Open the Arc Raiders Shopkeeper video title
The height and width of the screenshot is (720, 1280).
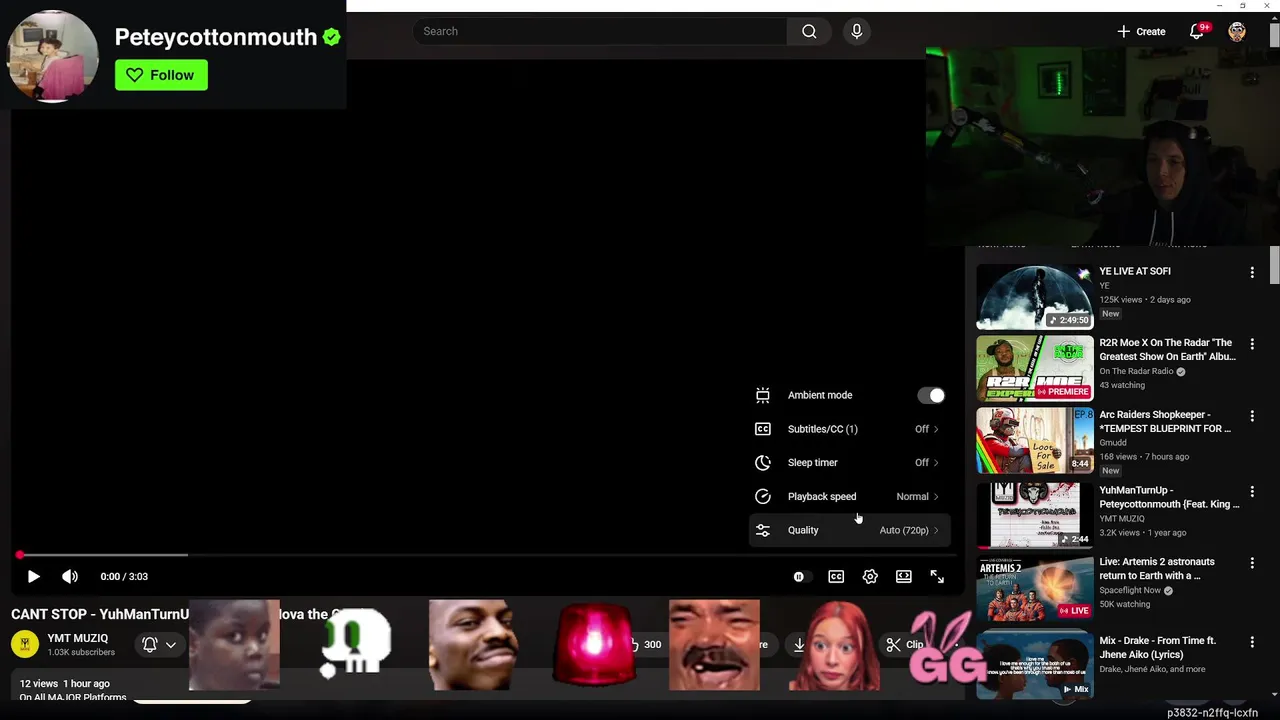(x=1165, y=421)
